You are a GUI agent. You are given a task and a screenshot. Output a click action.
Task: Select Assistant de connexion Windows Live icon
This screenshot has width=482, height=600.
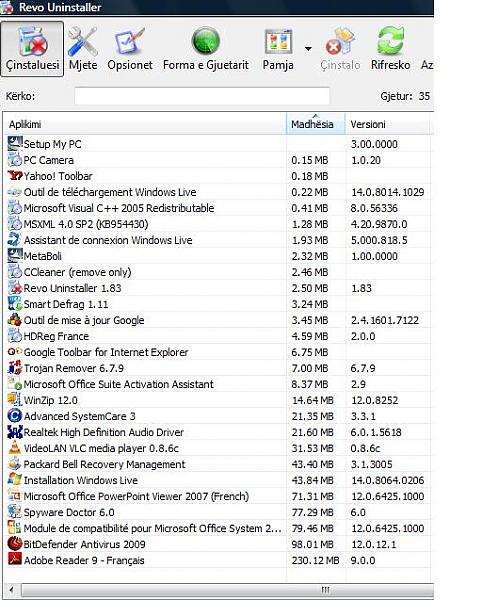click(x=15, y=240)
